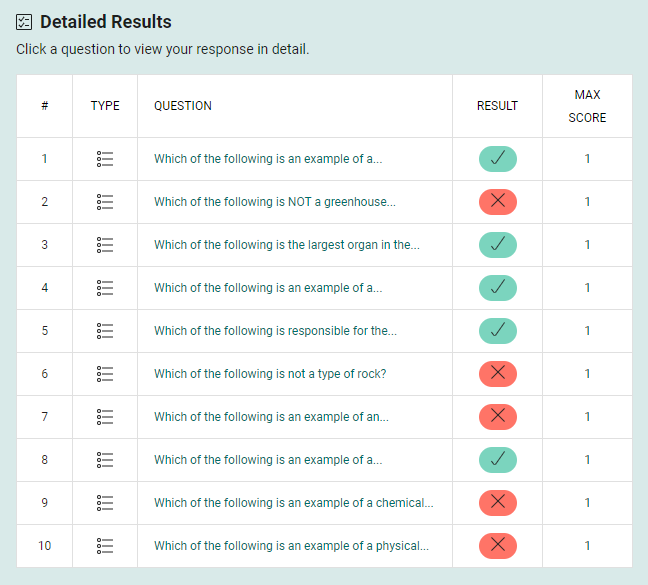Click the Detailed Results checklist icon
The image size is (648, 585).
point(24,22)
